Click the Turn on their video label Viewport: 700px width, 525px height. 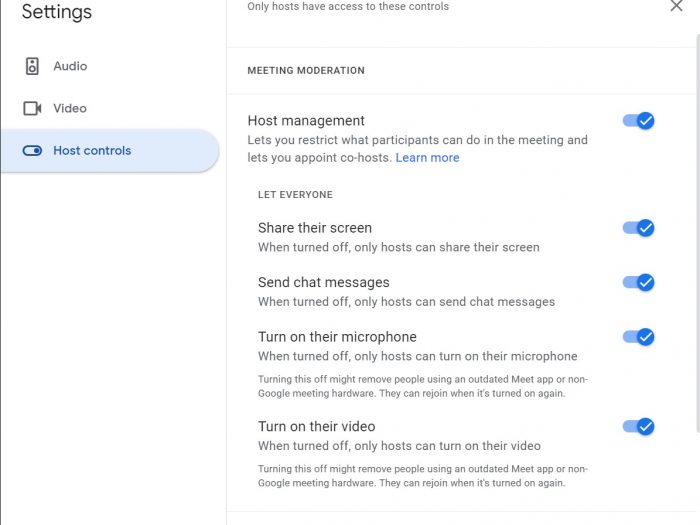coord(317,426)
